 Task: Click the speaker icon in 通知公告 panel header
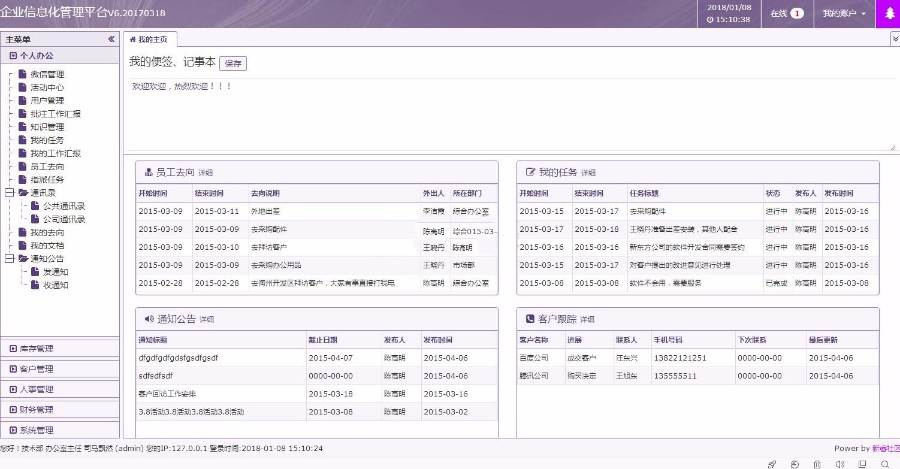pyautogui.click(x=148, y=319)
